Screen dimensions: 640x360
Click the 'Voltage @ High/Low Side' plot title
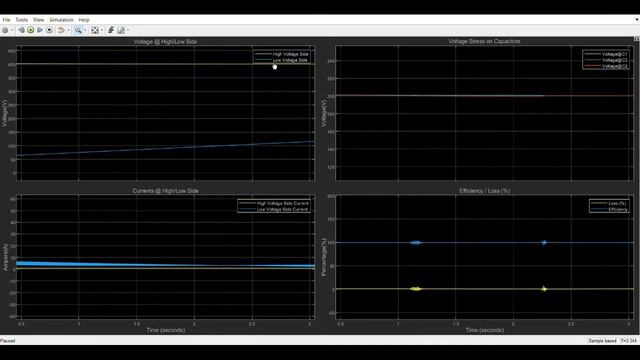165,42
